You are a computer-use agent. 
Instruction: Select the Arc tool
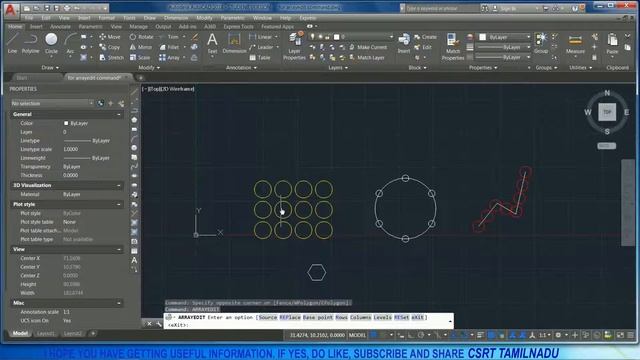pos(70,44)
